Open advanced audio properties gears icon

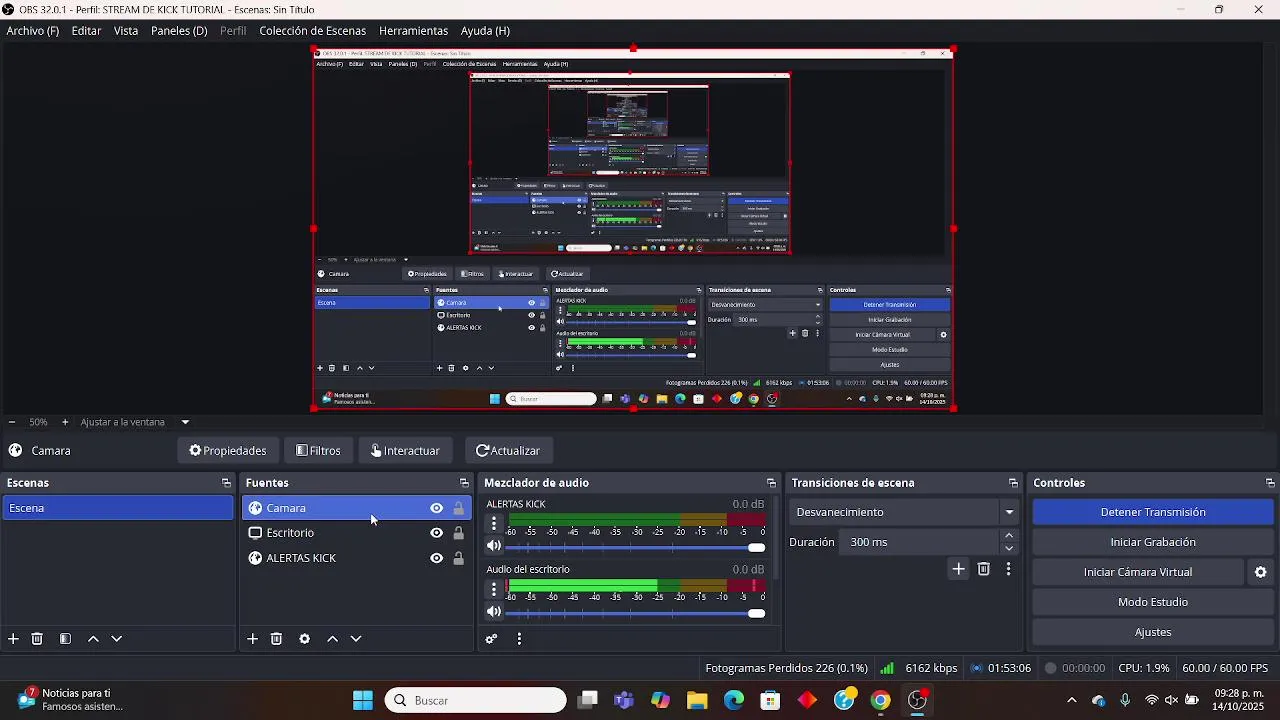(x=491, y=639)
